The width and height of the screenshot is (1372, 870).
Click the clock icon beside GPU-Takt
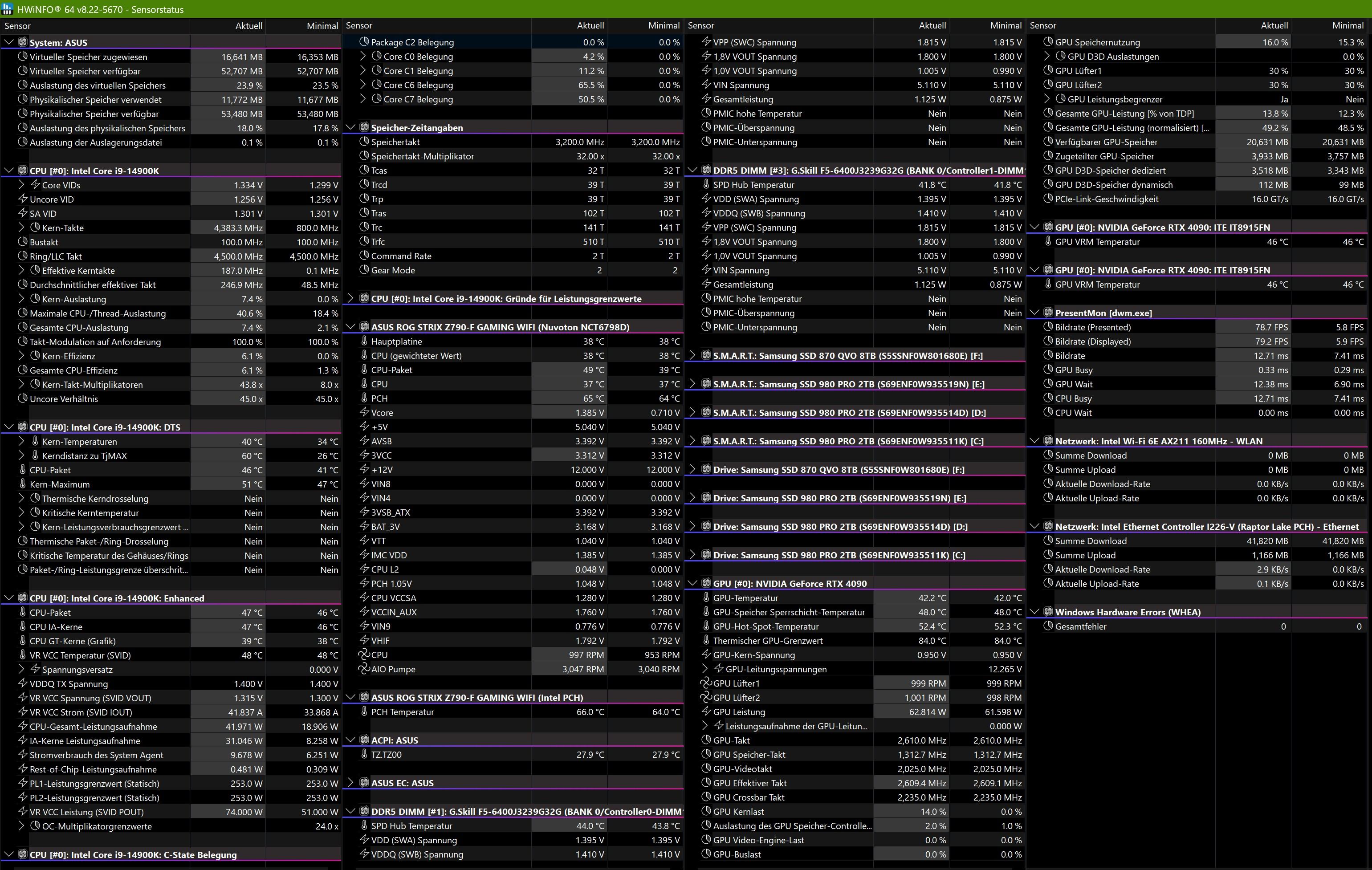pos(707,740)
